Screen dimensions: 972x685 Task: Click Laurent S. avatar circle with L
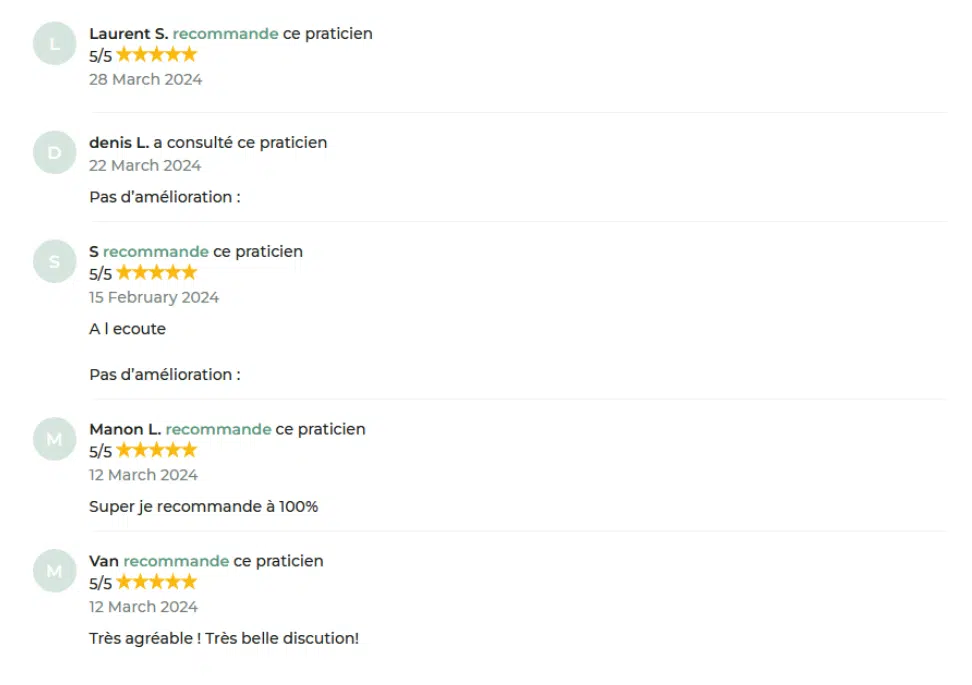point(55,43)
